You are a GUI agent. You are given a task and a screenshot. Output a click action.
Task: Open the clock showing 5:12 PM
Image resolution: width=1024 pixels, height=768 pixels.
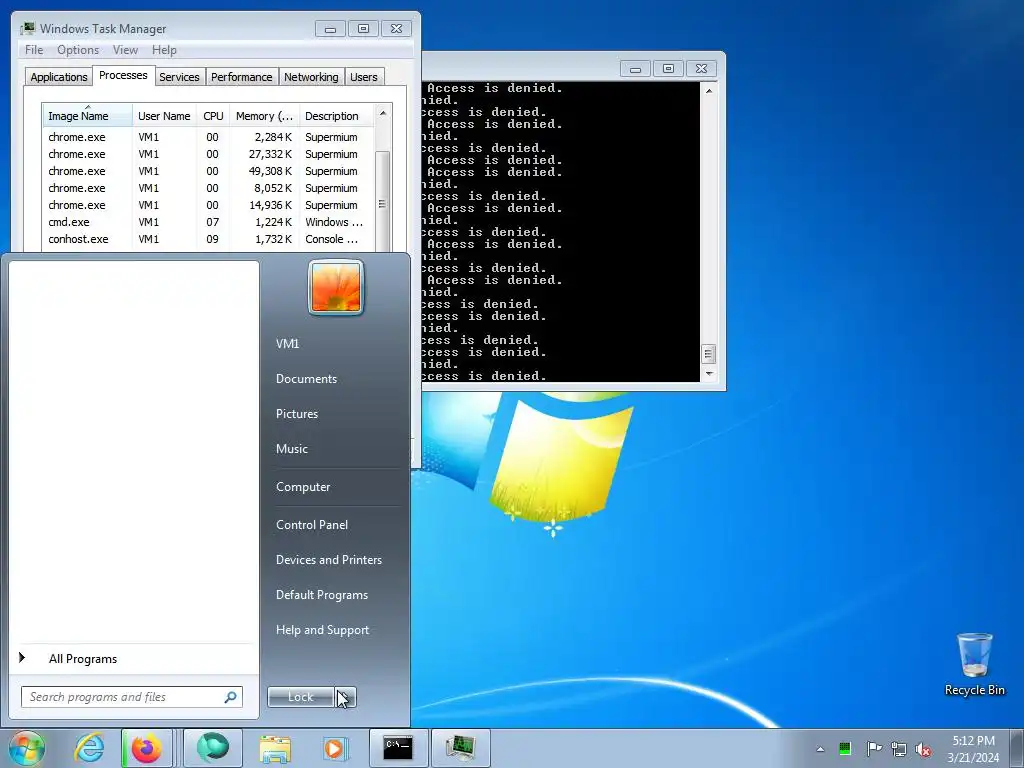(x=973, y=748)
